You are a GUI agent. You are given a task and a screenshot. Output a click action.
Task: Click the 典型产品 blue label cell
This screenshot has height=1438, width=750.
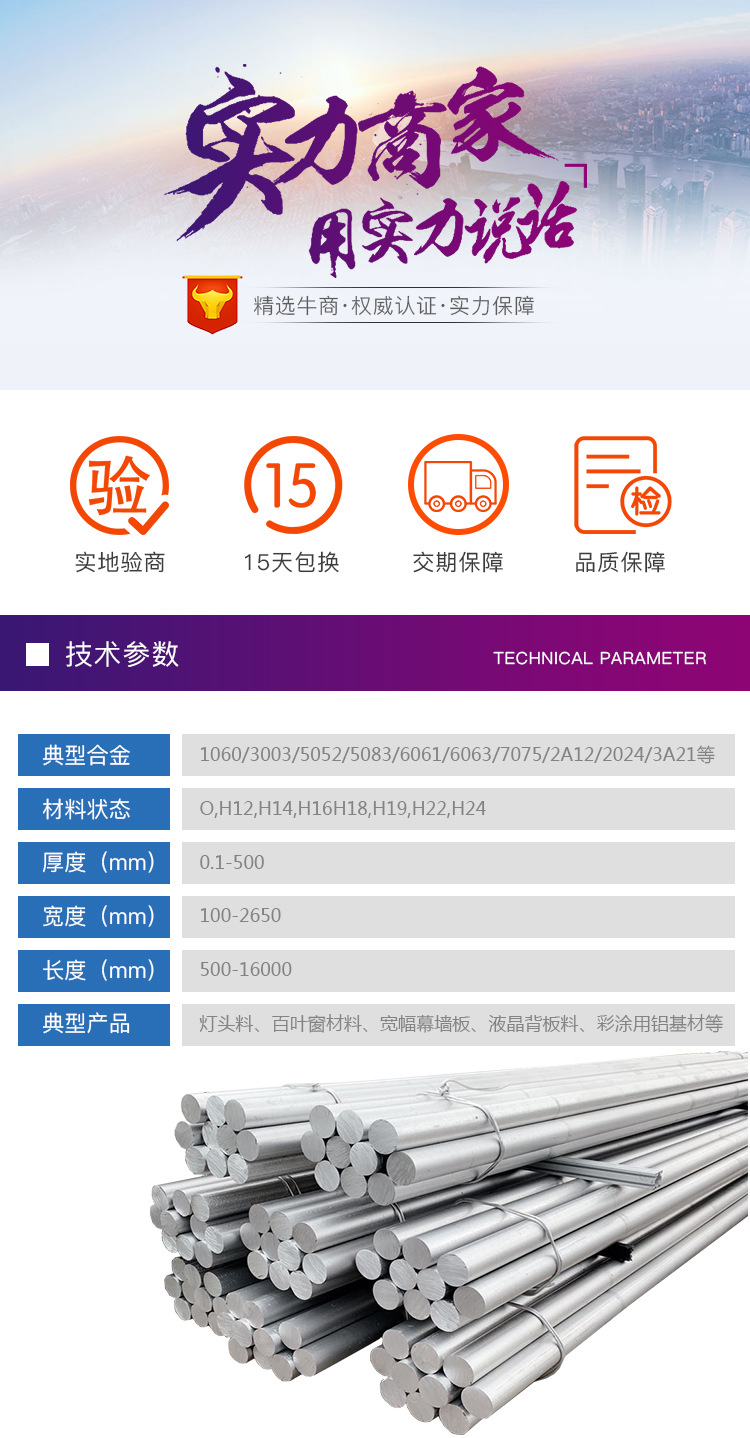94,1025
